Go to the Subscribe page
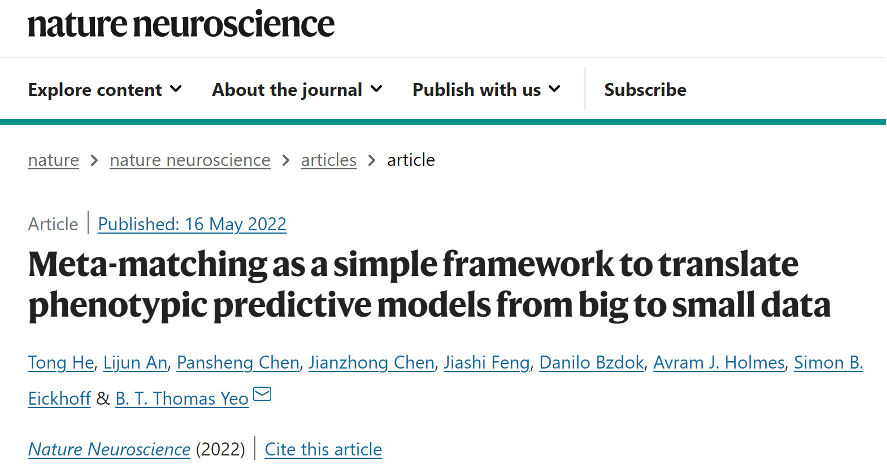Screen dimensions: 887x470 645,90
